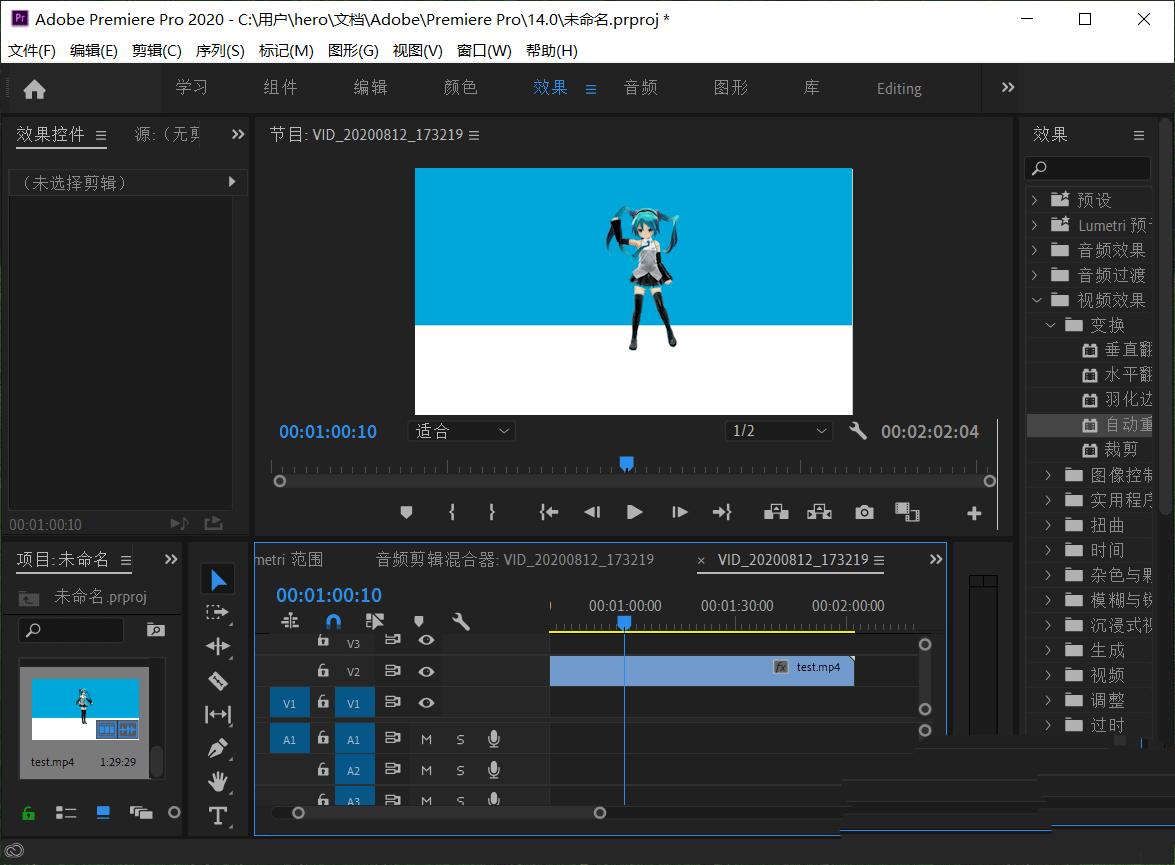Select the Hand tool
This screenshot has width=1175, height=865.
(218, 781)
